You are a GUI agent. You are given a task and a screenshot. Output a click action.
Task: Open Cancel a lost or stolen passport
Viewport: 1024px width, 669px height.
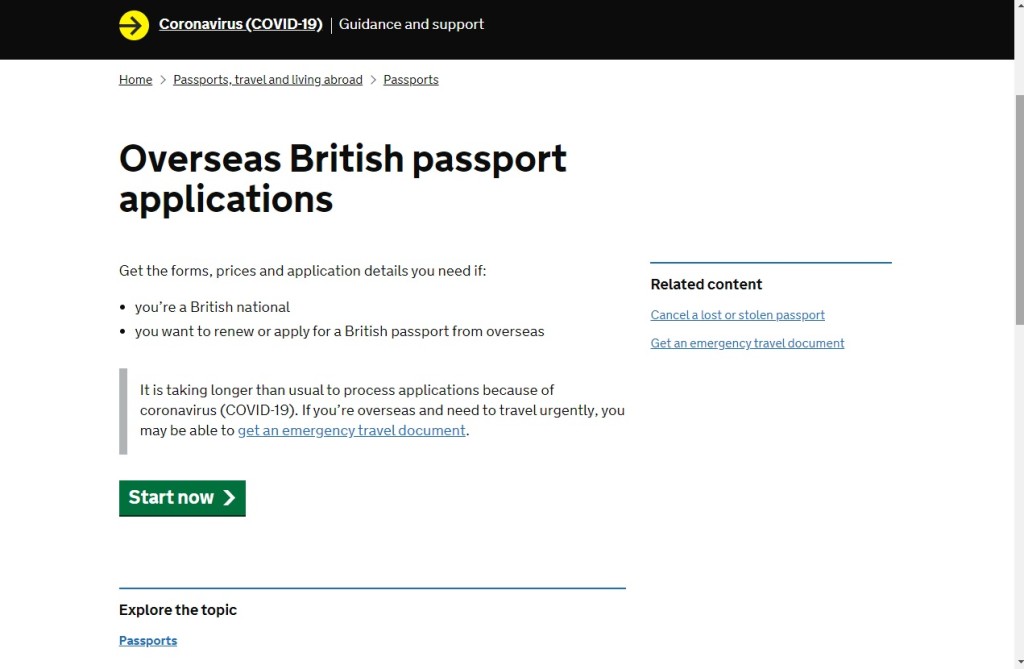(x=737, y=315)
